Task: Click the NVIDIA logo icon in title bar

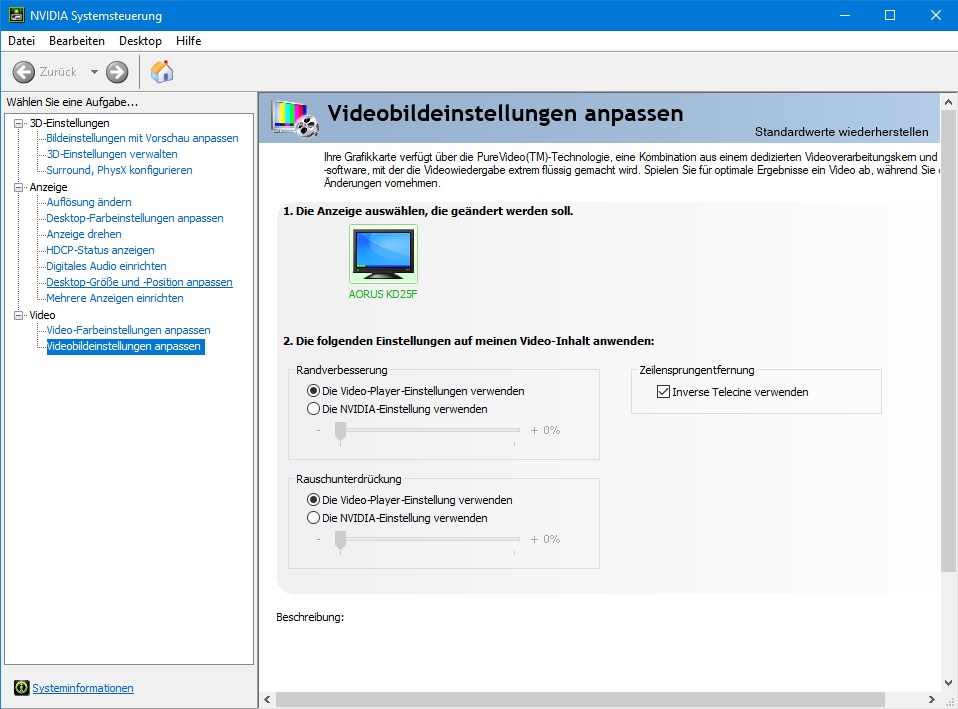Action: (16, 15)
